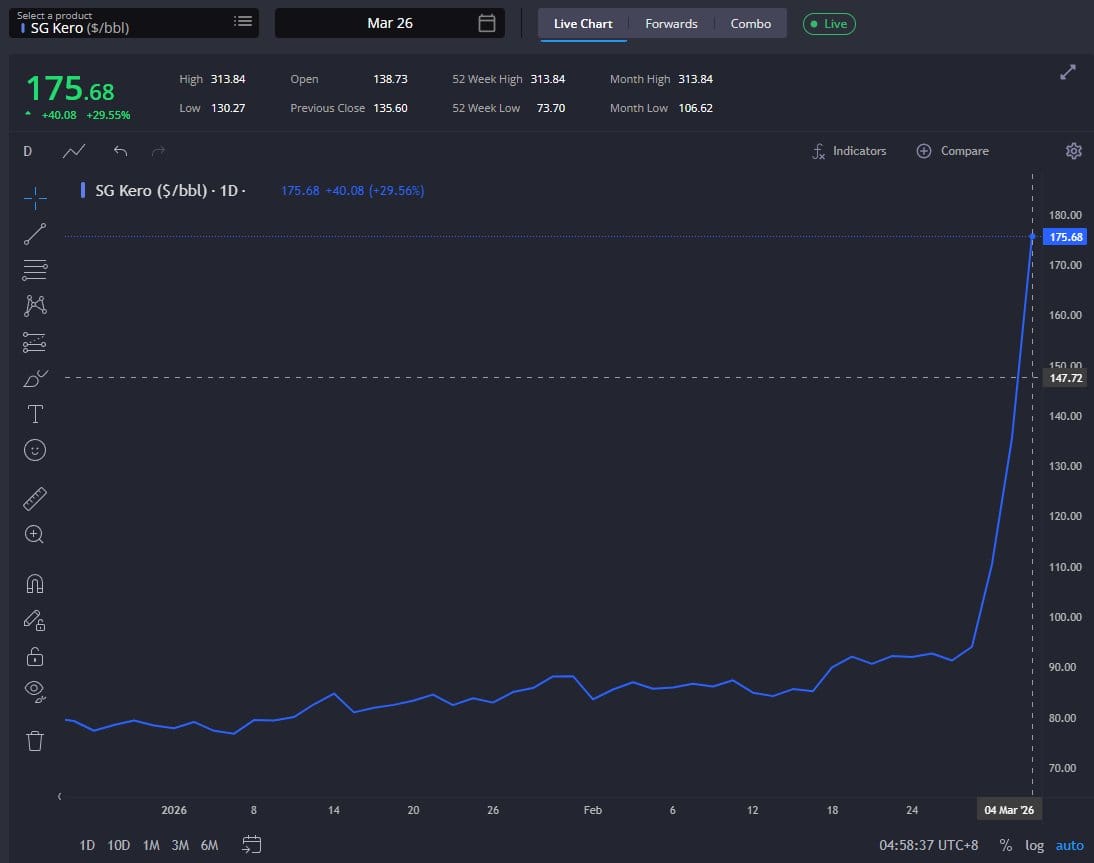
Task: Toggle lock all drawings
Action: point(35,656)
